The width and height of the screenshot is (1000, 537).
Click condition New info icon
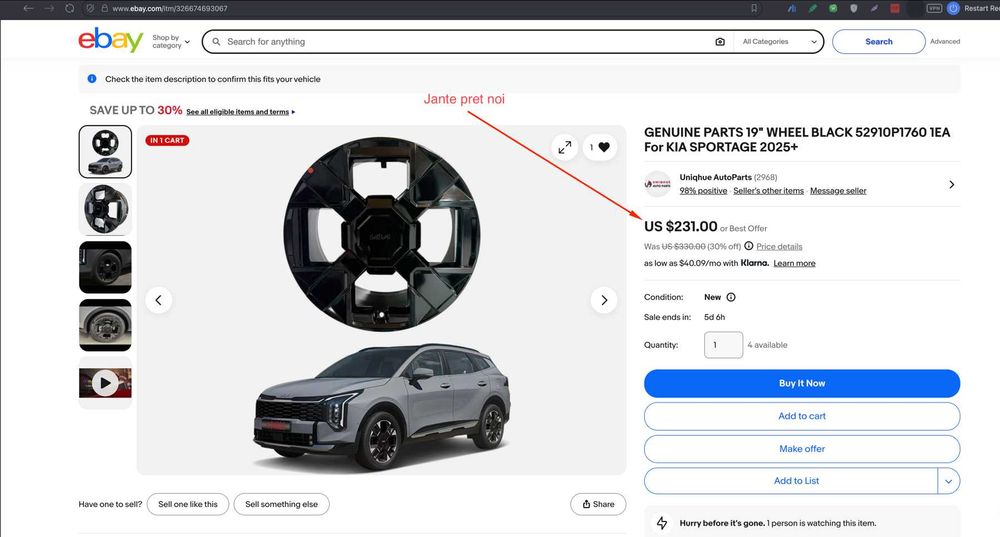[731, 297]
